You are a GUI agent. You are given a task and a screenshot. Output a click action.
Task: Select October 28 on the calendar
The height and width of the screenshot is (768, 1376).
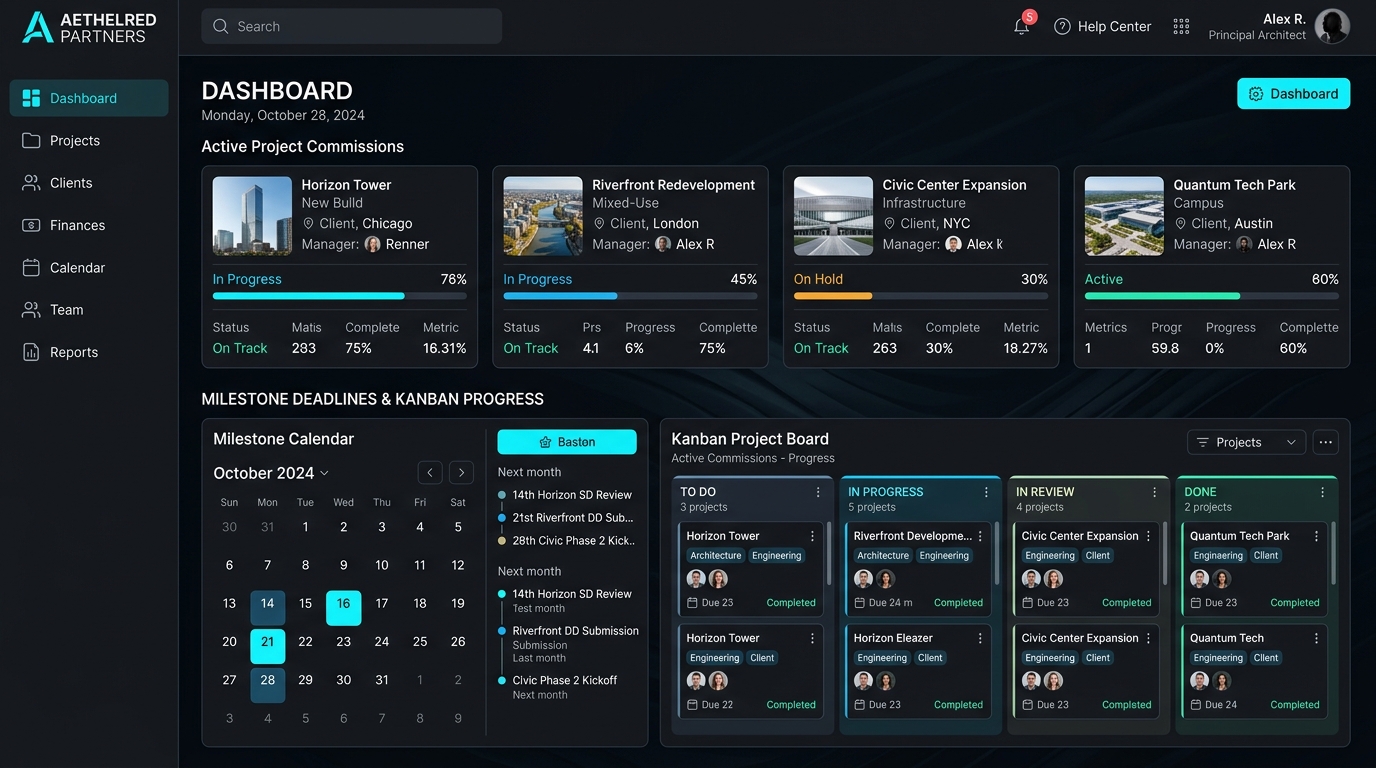[267, 684]
